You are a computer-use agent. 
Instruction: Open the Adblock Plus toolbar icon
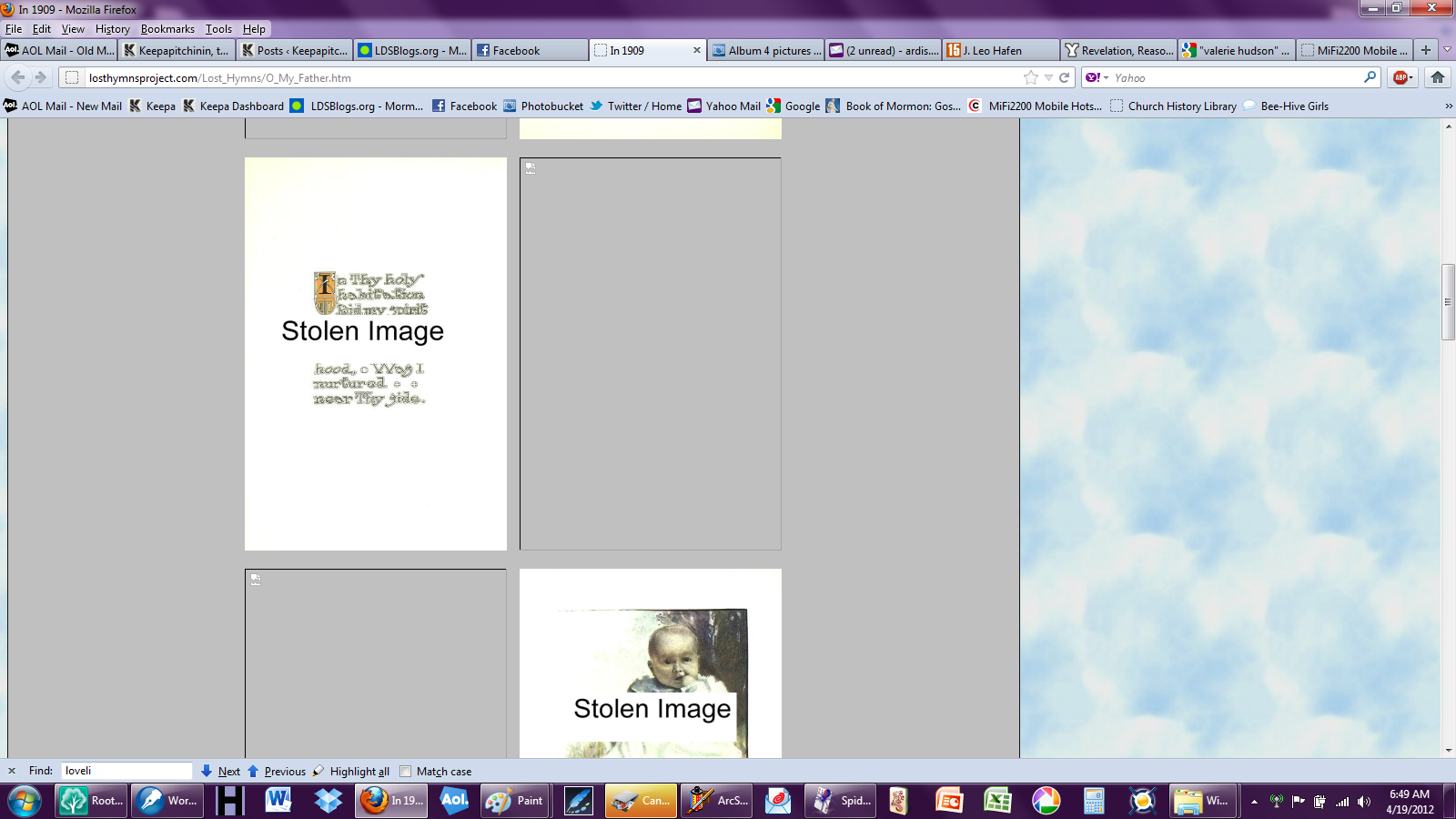click(x=1401, y=77)
